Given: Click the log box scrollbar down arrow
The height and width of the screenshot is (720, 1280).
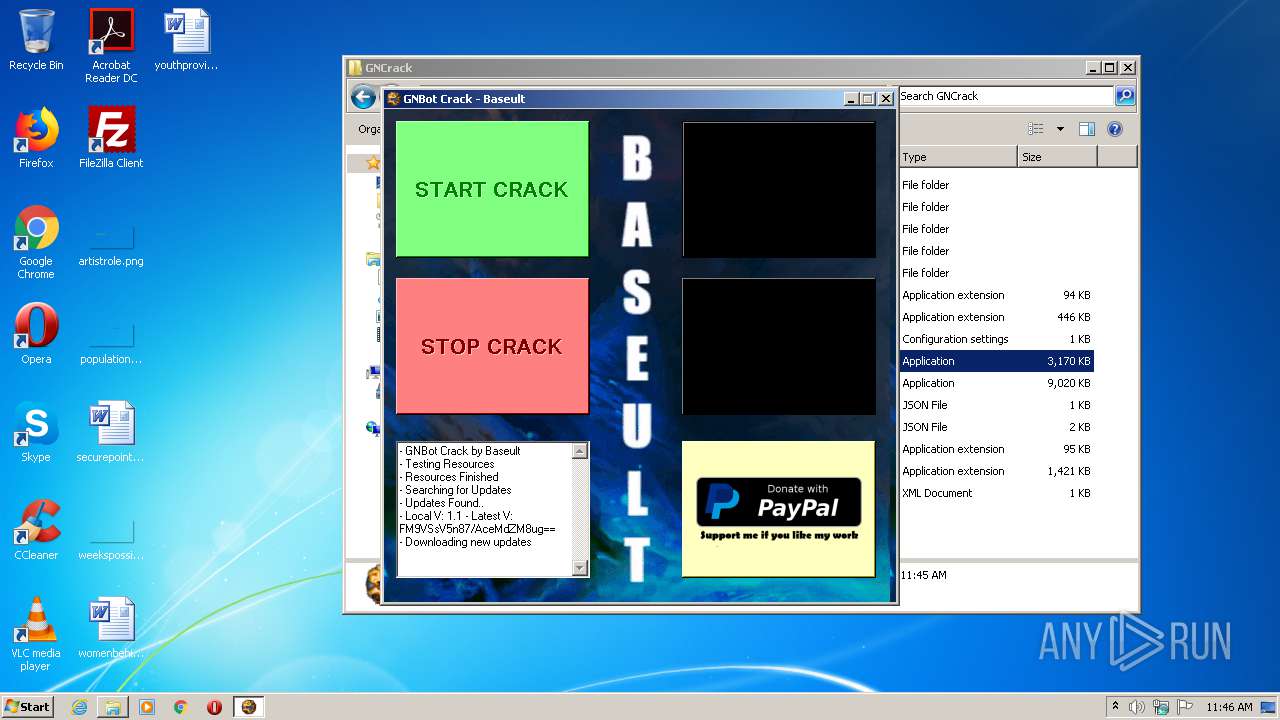Looking at the screenshot, I should tap(580, 568).
